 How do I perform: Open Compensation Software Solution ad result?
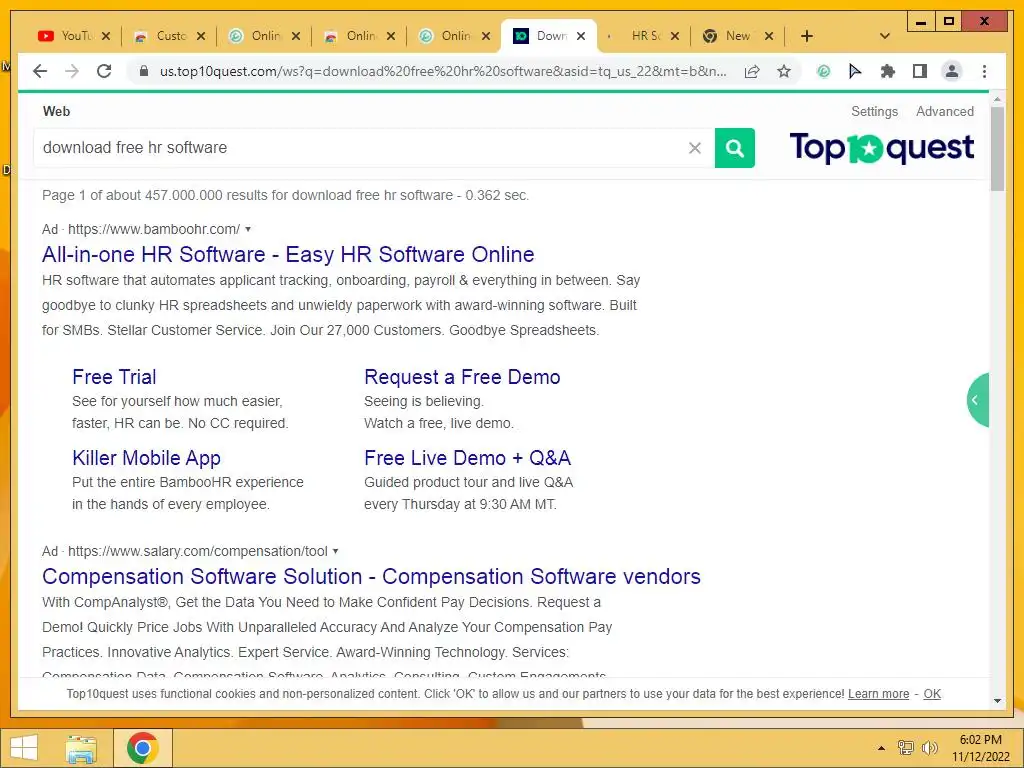(371, 576)
